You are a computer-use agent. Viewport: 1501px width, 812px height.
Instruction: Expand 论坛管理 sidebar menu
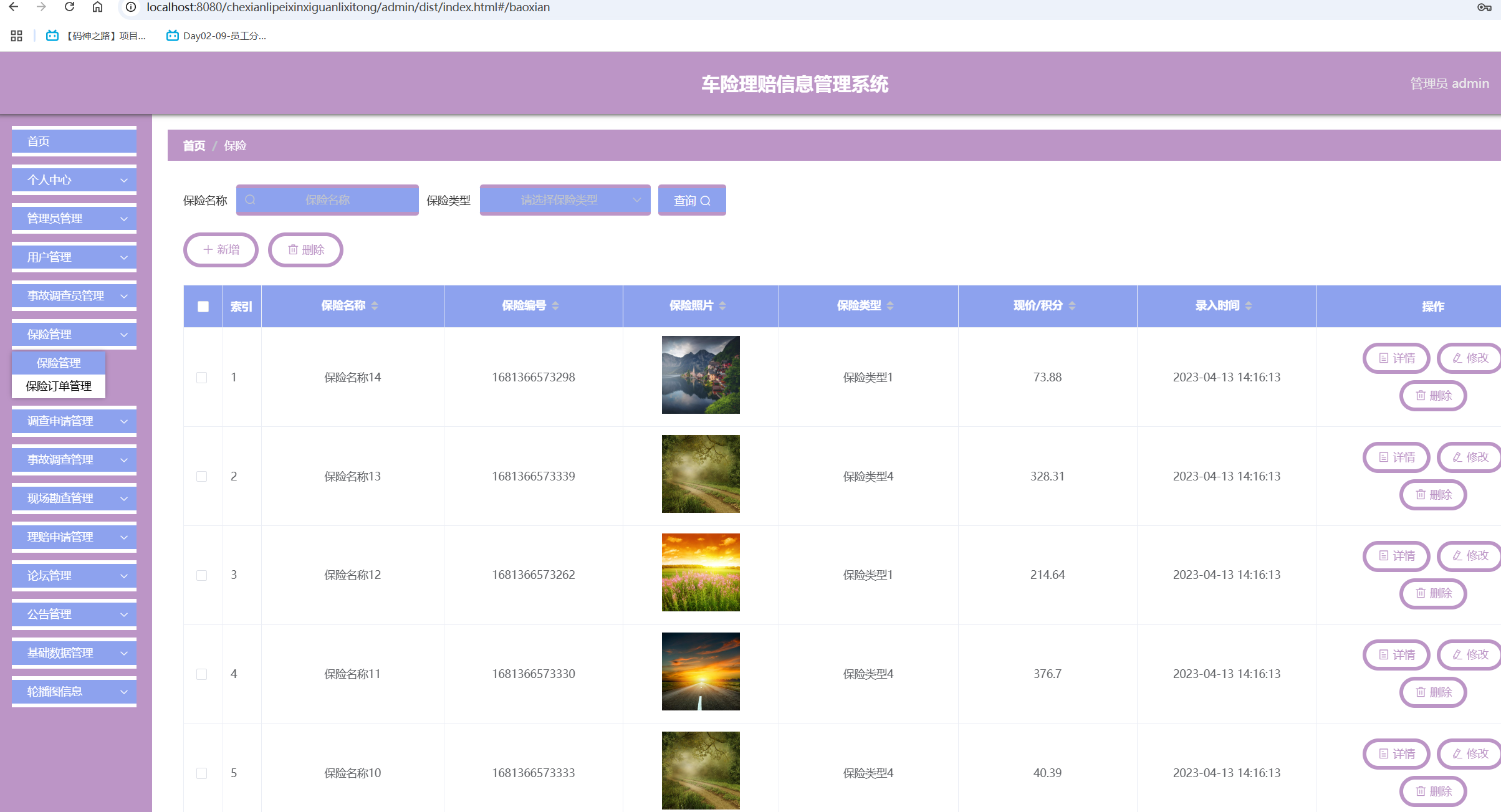click(x=74, y=576)
